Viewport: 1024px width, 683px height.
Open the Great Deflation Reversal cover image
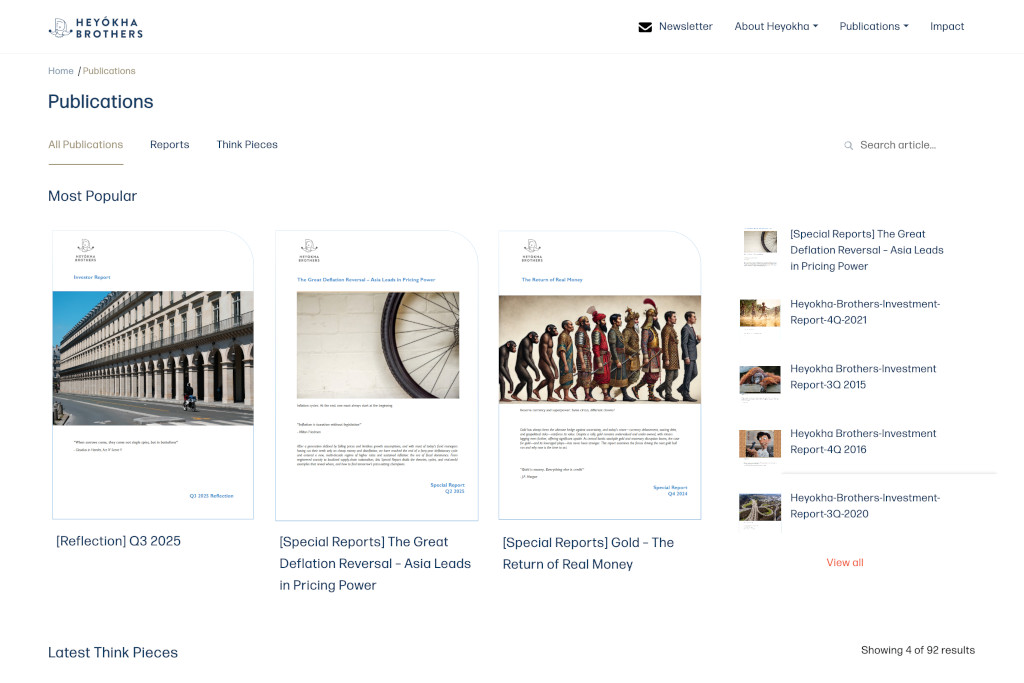pyautogui.click(x=377, y=375)
